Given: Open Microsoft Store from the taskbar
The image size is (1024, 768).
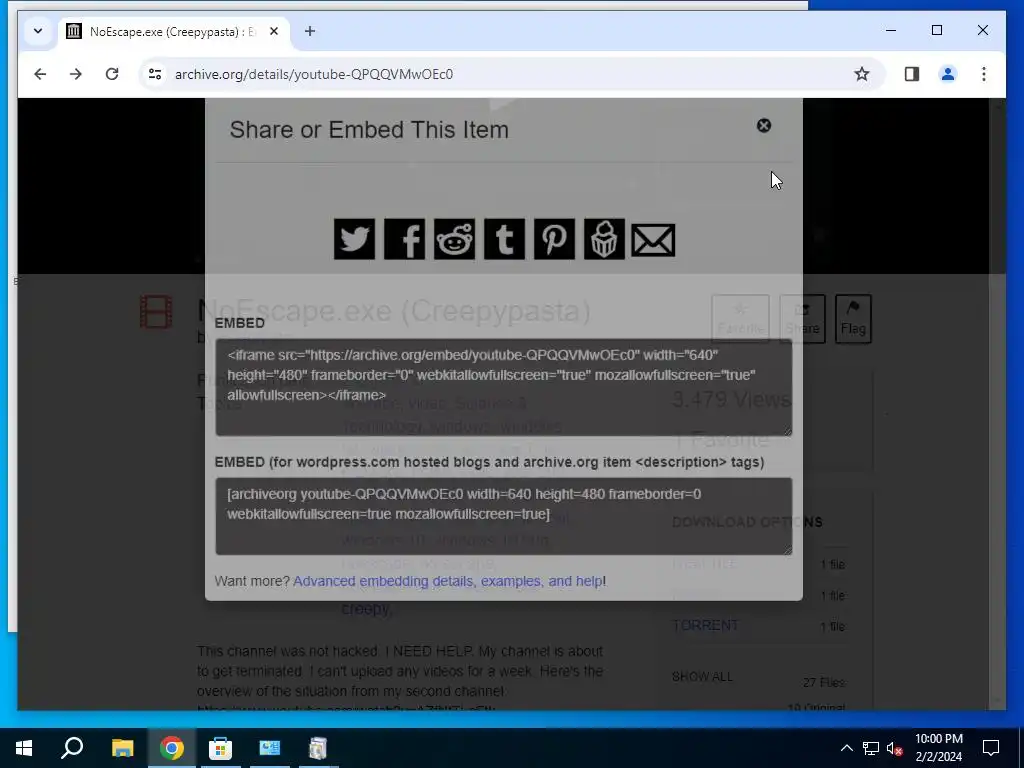Looking at the screenshot, I should (x=220, y=748).
